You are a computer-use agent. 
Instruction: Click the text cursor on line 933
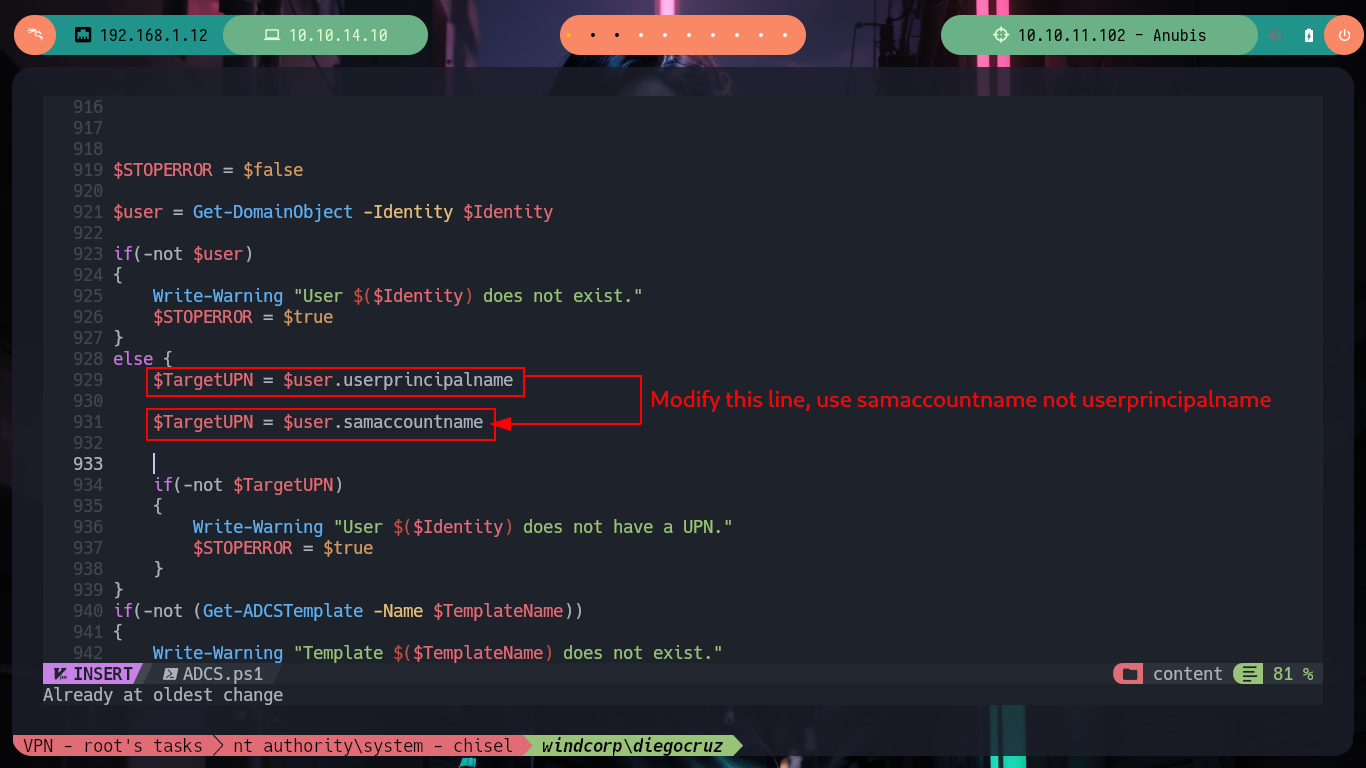(x=154, y=464)
